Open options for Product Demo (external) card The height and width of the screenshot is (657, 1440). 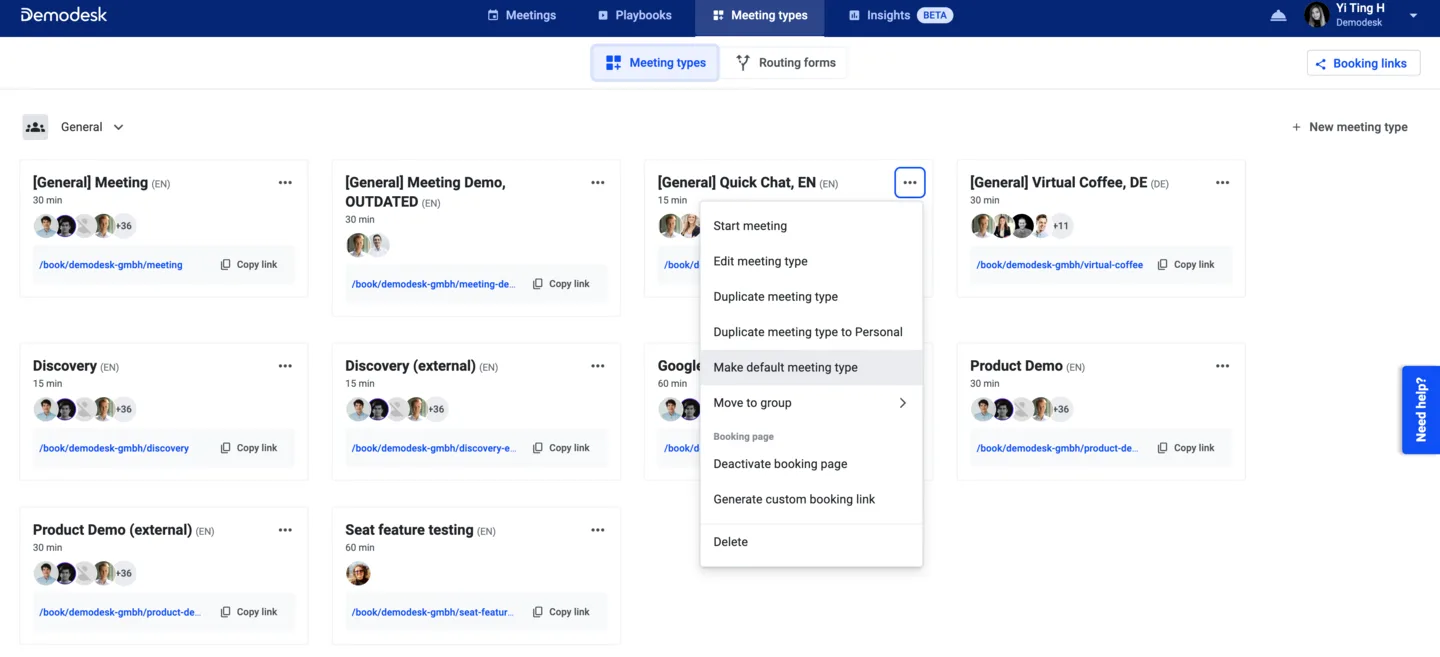[285, 530]
